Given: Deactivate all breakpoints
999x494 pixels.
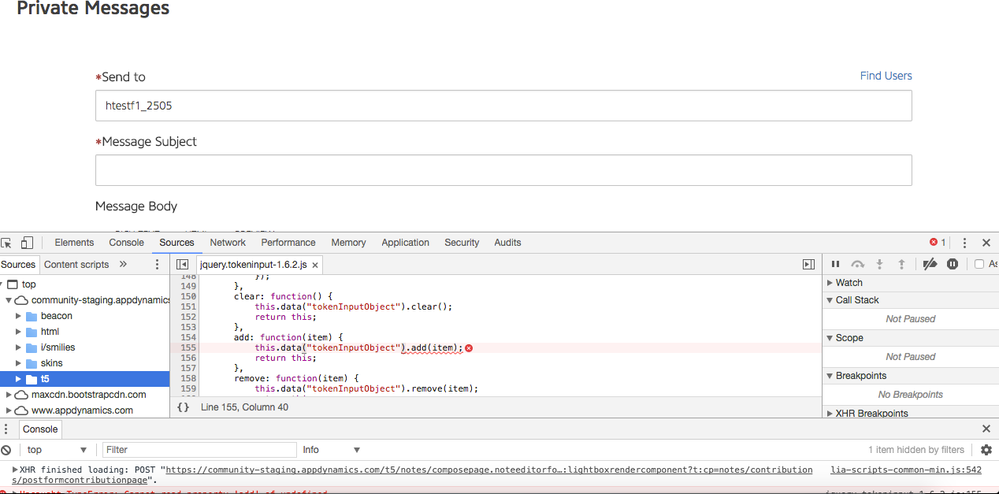Looking at the screenshot, I should click(x=929, y=264).
